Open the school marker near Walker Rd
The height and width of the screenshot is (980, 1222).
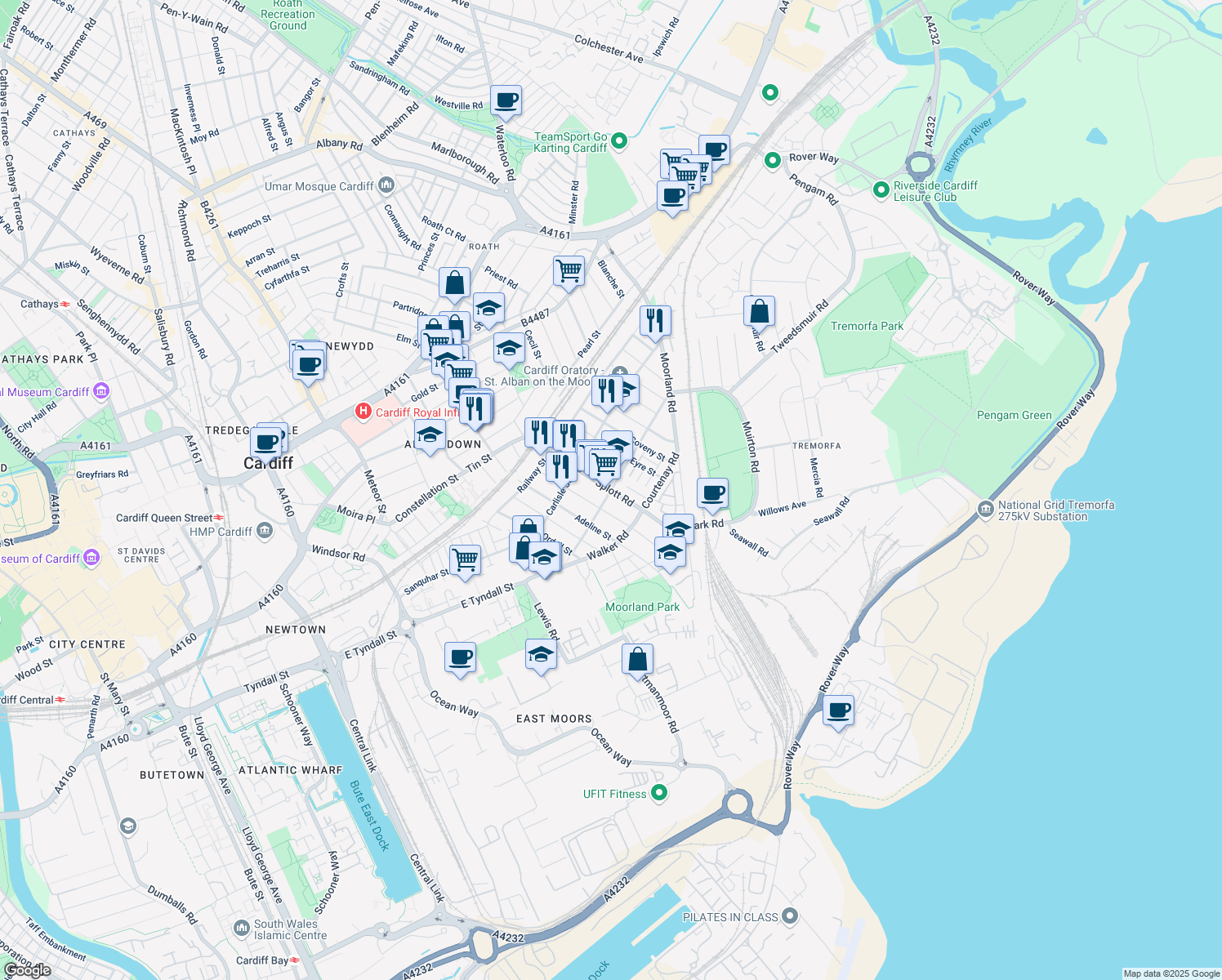click(544, 560)
